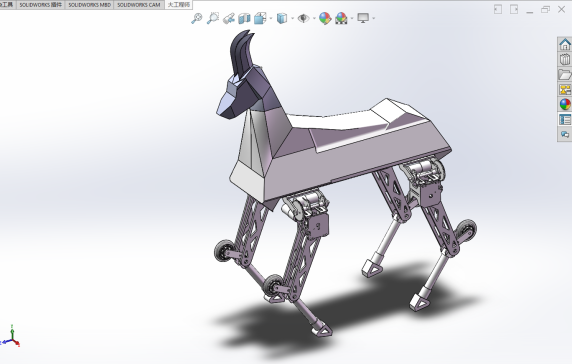
Task: Switch to the SOLIDWORKS CAM tab
Action: point(139,5)
